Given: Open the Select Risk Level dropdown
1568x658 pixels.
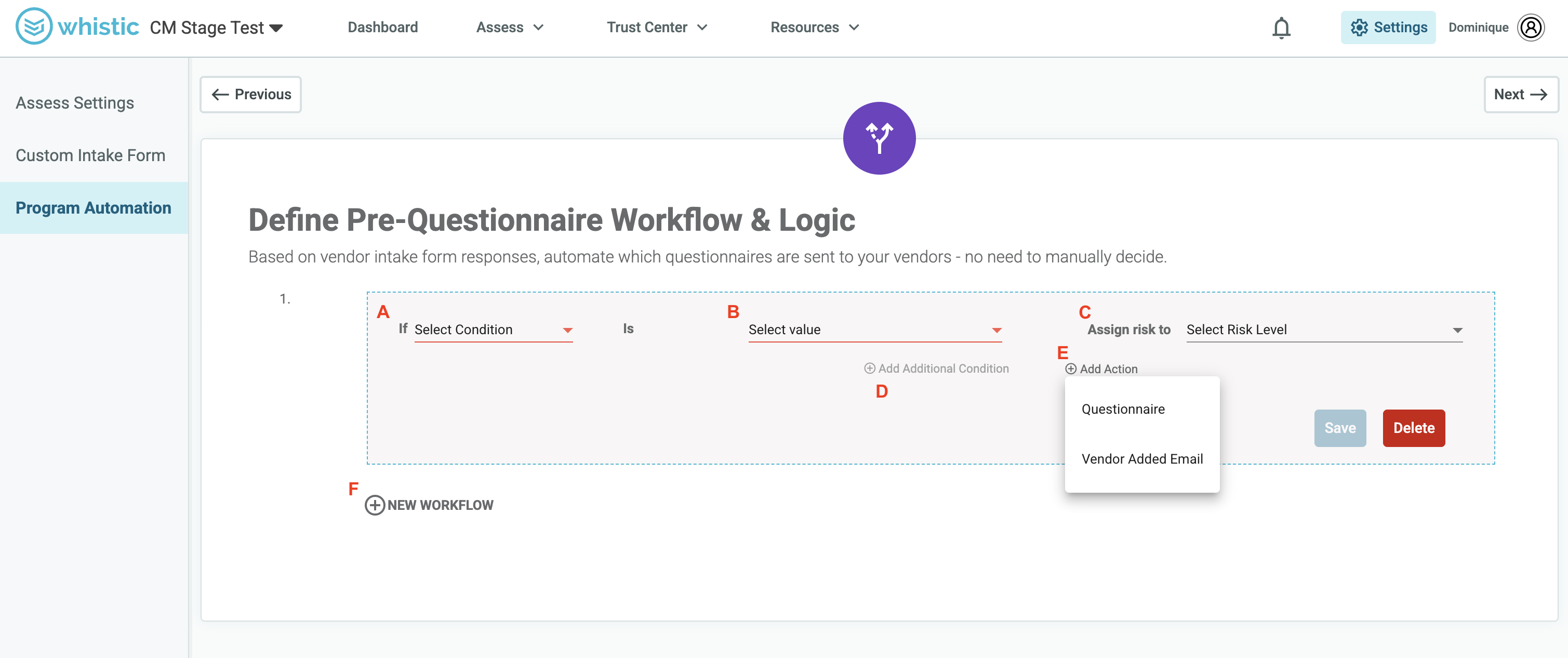Looking at the screenshot, I should [x=1324, y=330].
